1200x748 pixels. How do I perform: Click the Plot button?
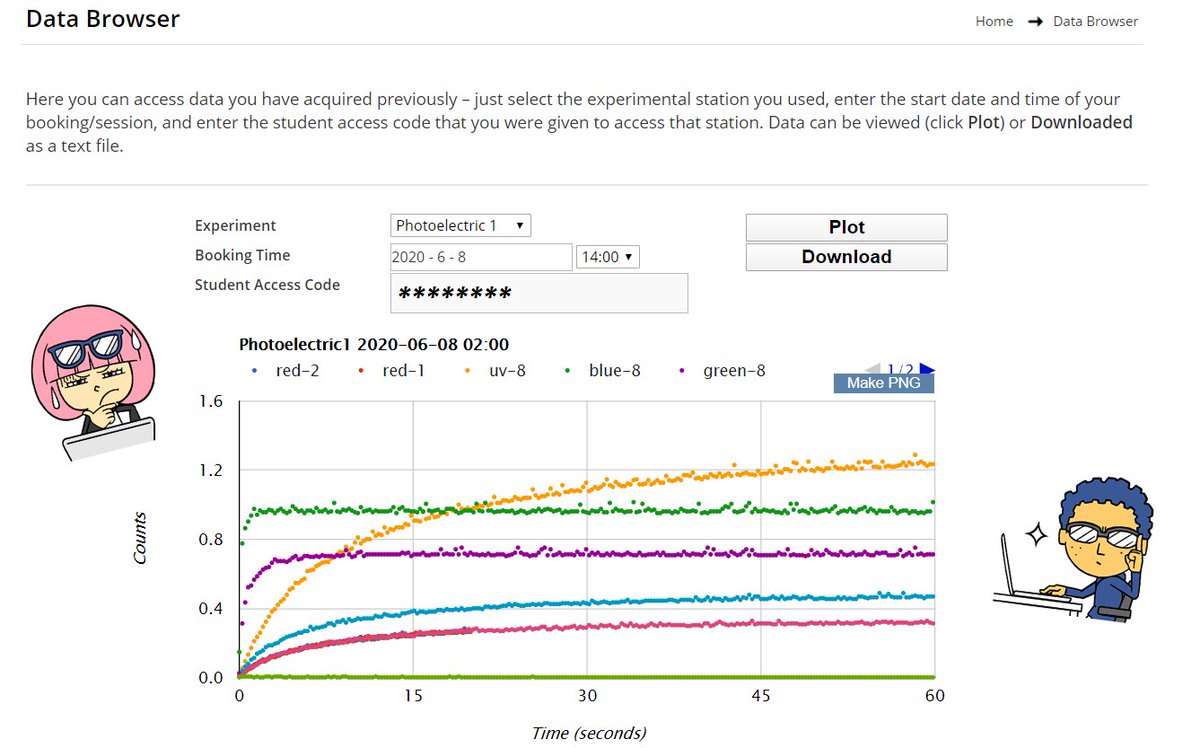(846, 226)
